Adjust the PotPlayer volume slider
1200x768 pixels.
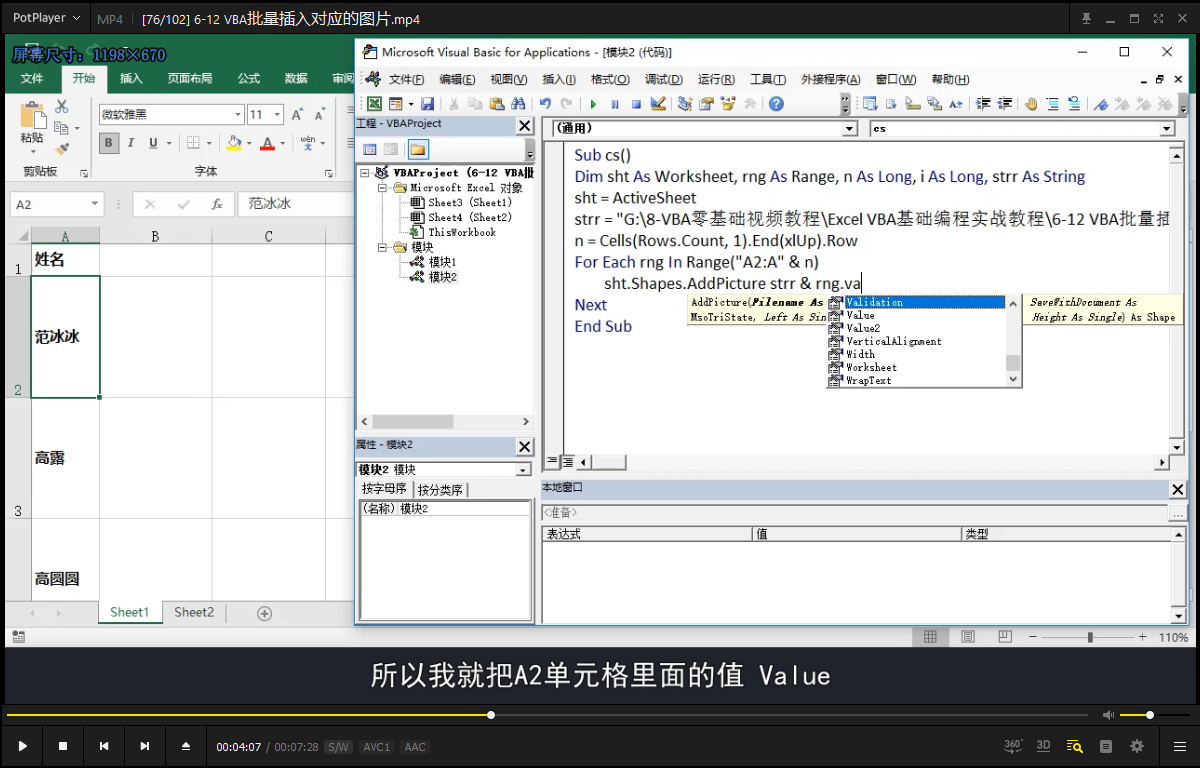pyautogui.click(x=1155, y=715)
